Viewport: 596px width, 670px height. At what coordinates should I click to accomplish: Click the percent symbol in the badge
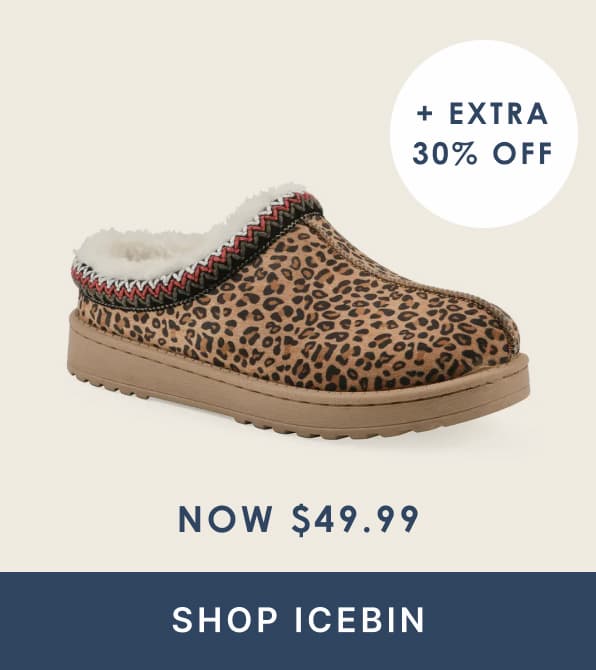(x=465, y=153)
